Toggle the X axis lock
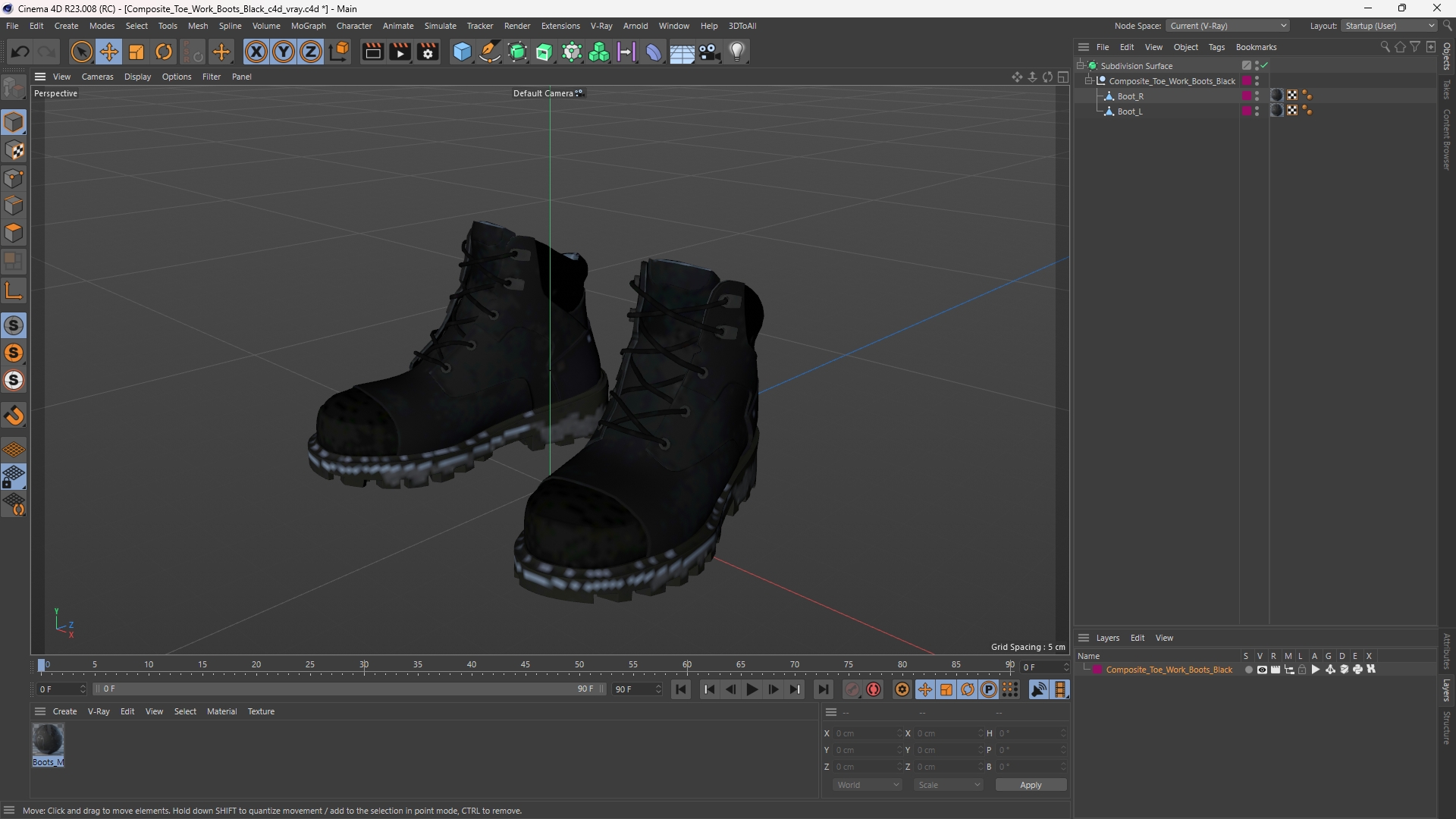This screenshot has height=819, width=1456. 256,52
